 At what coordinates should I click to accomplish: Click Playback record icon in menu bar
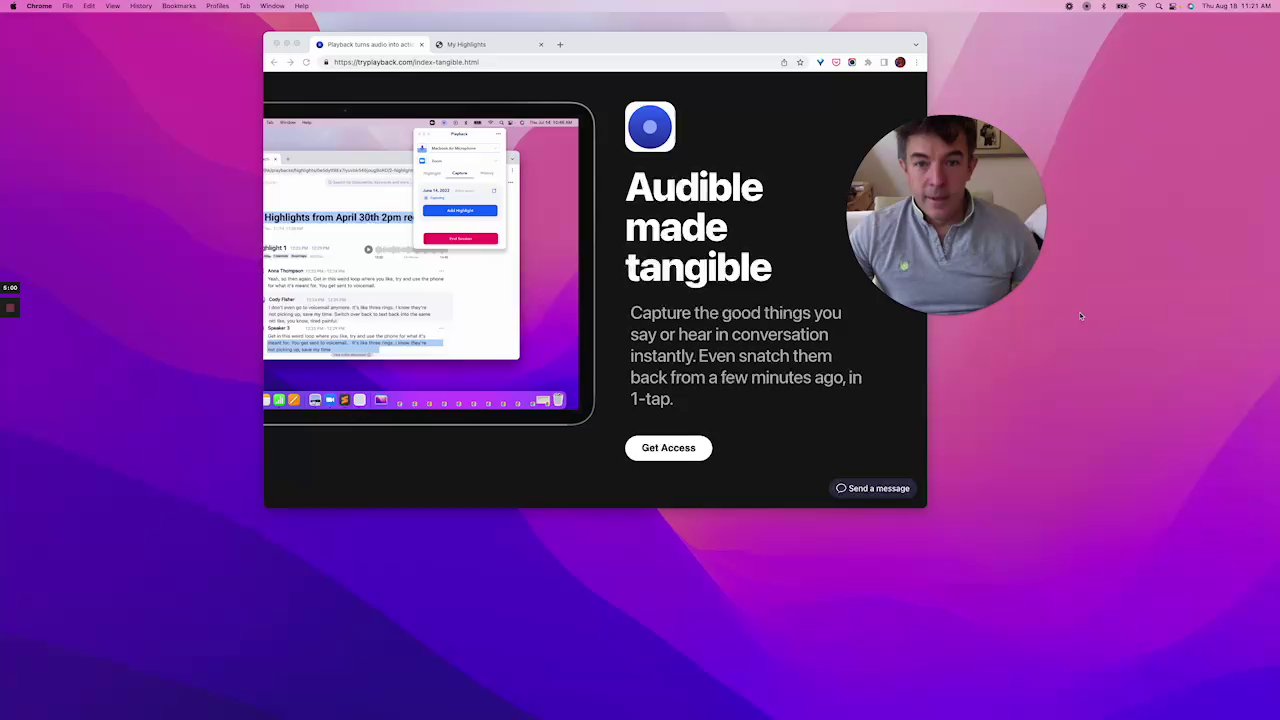[1087, 6]
